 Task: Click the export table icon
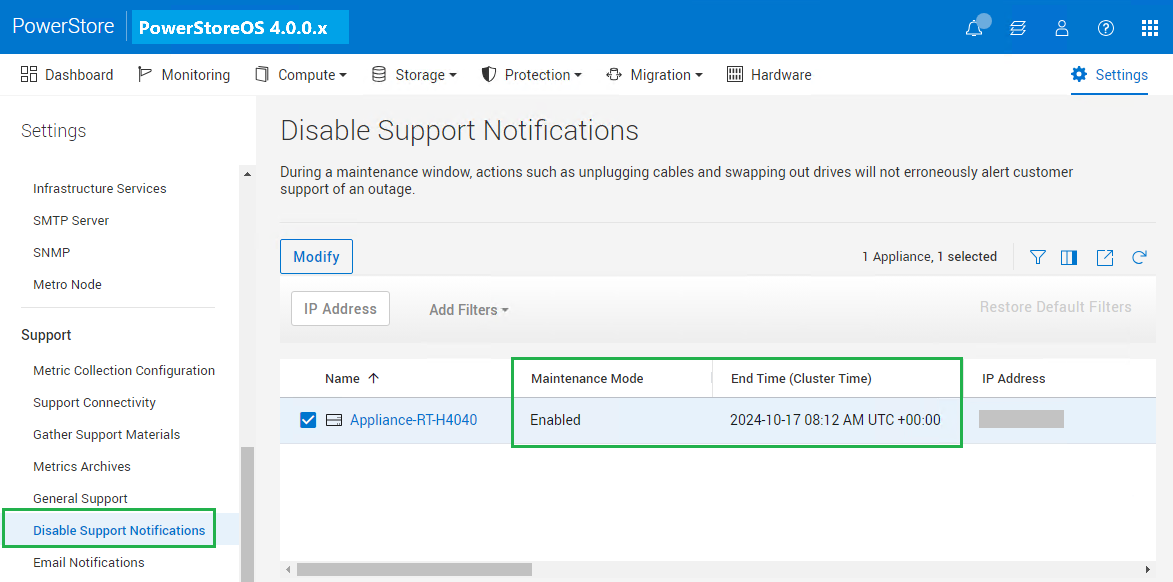[x=1104, y=257]
